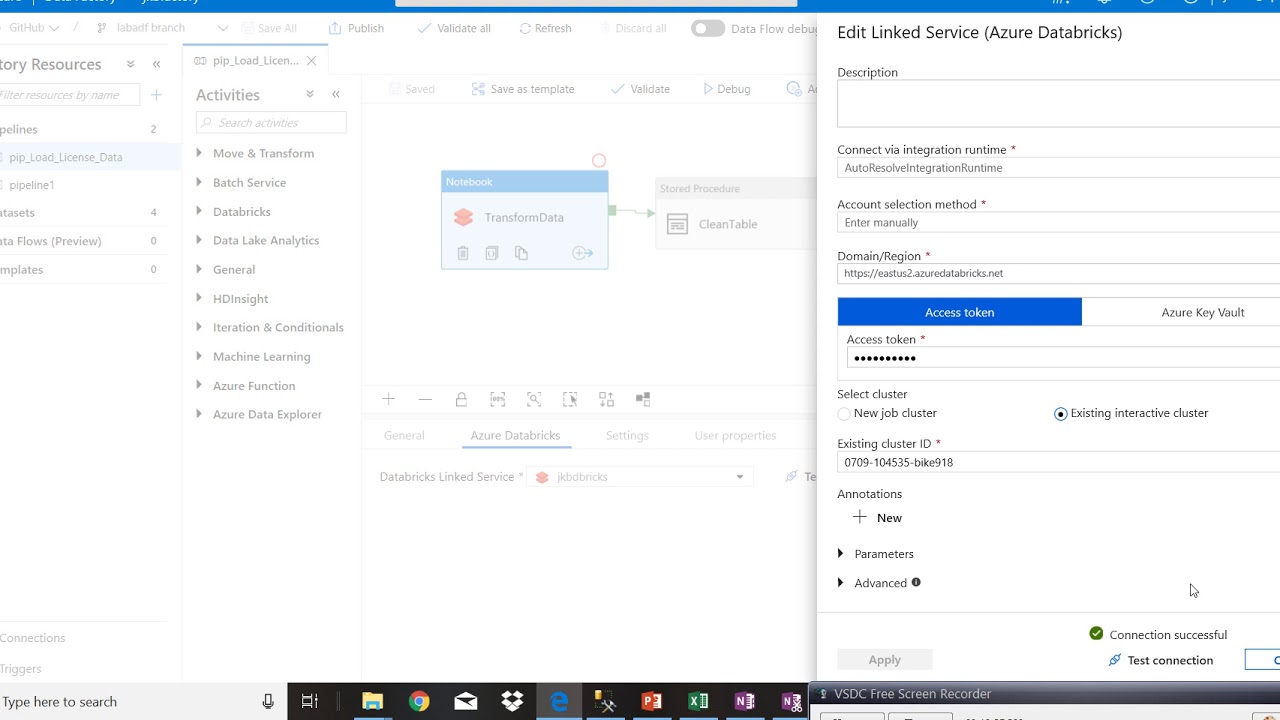Screen dimensions: 1280x720
Task: Switch to the Settings tab
Action: pos(627,435)
